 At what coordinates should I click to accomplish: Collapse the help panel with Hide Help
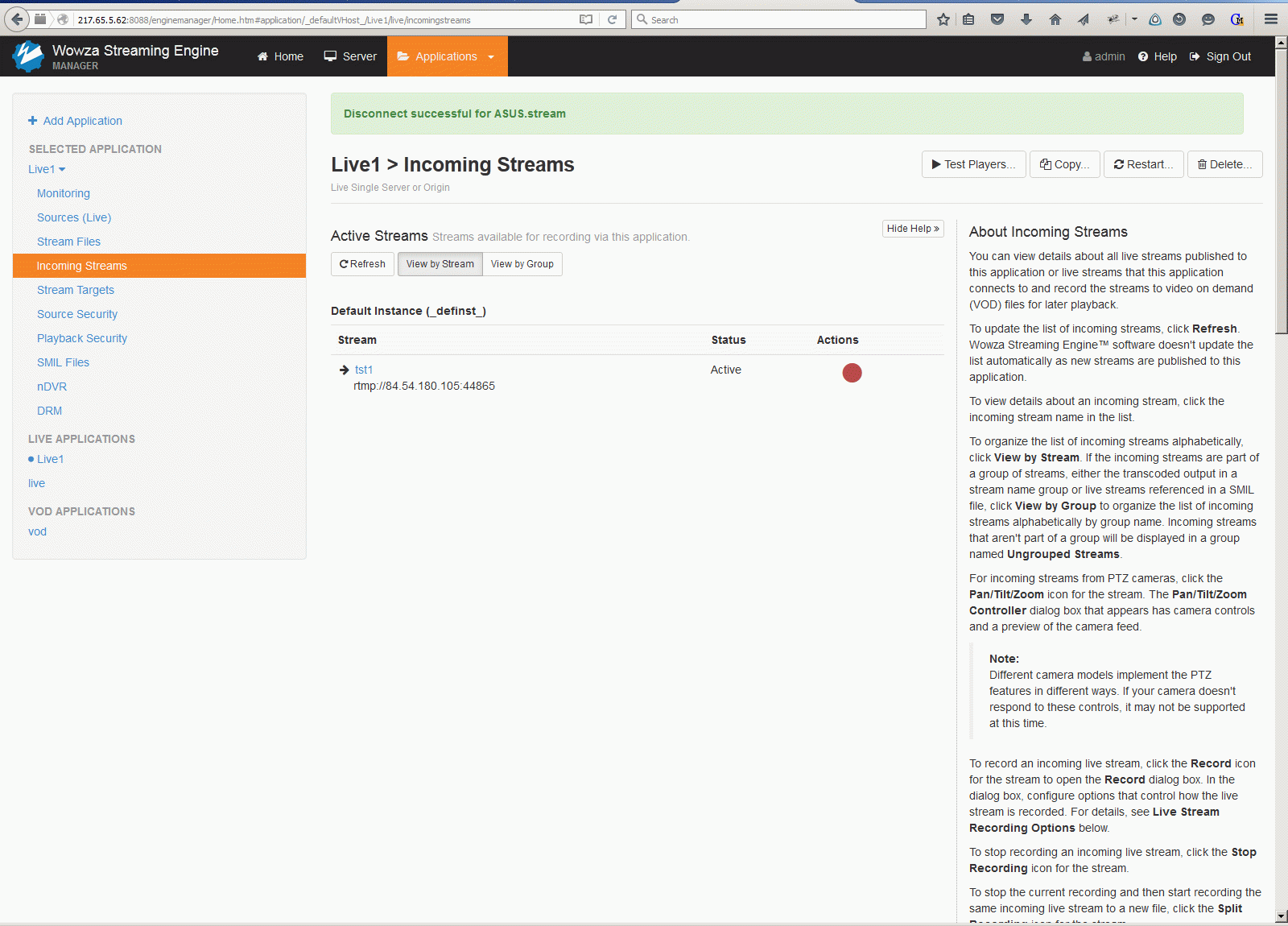(913, 229)
